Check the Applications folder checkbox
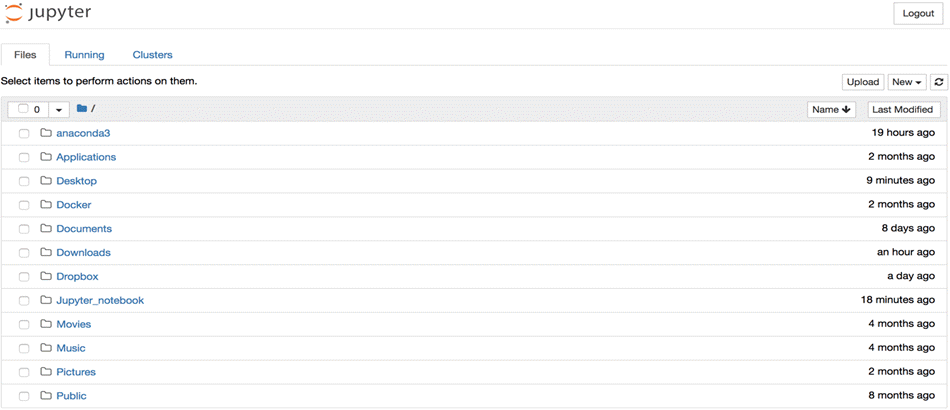The width and height of the screenshot is (950, 410). [x=24, y=157]
